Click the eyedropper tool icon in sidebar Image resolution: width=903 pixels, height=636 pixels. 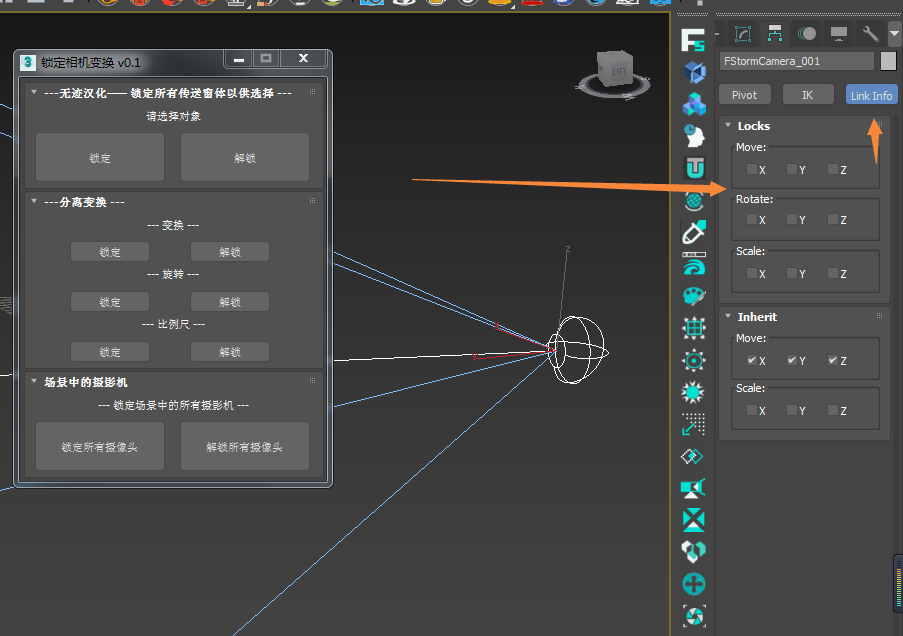[693, 232]
